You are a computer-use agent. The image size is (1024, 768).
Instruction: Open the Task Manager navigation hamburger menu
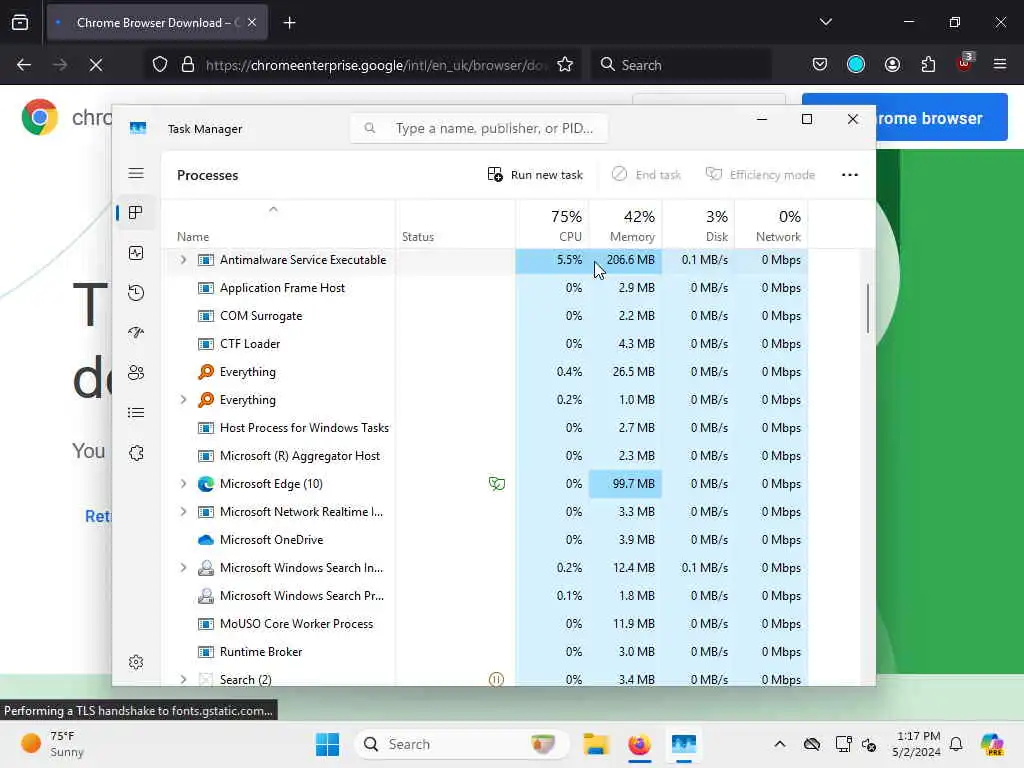coord(136,173)
